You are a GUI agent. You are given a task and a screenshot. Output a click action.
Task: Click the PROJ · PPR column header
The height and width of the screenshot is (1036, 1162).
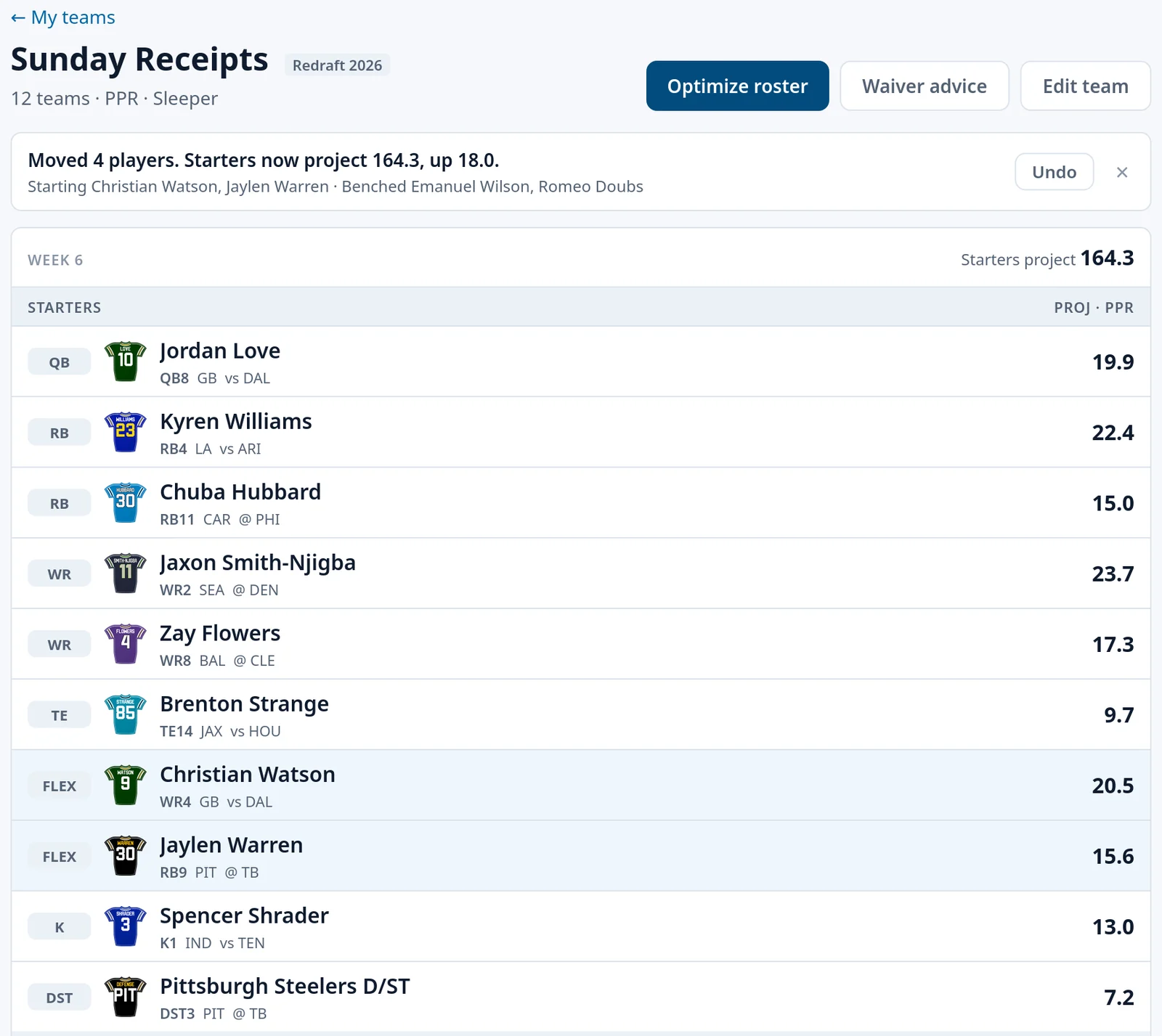[1094, 307]
